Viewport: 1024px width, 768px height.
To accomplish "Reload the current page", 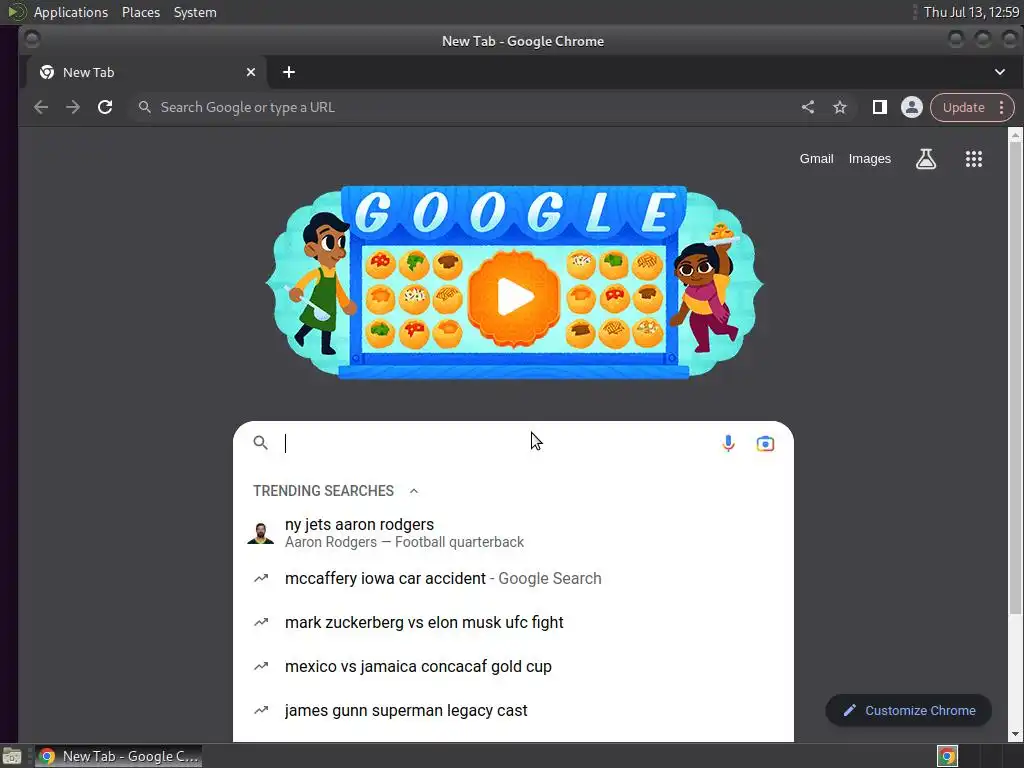I will pos(105,107).
